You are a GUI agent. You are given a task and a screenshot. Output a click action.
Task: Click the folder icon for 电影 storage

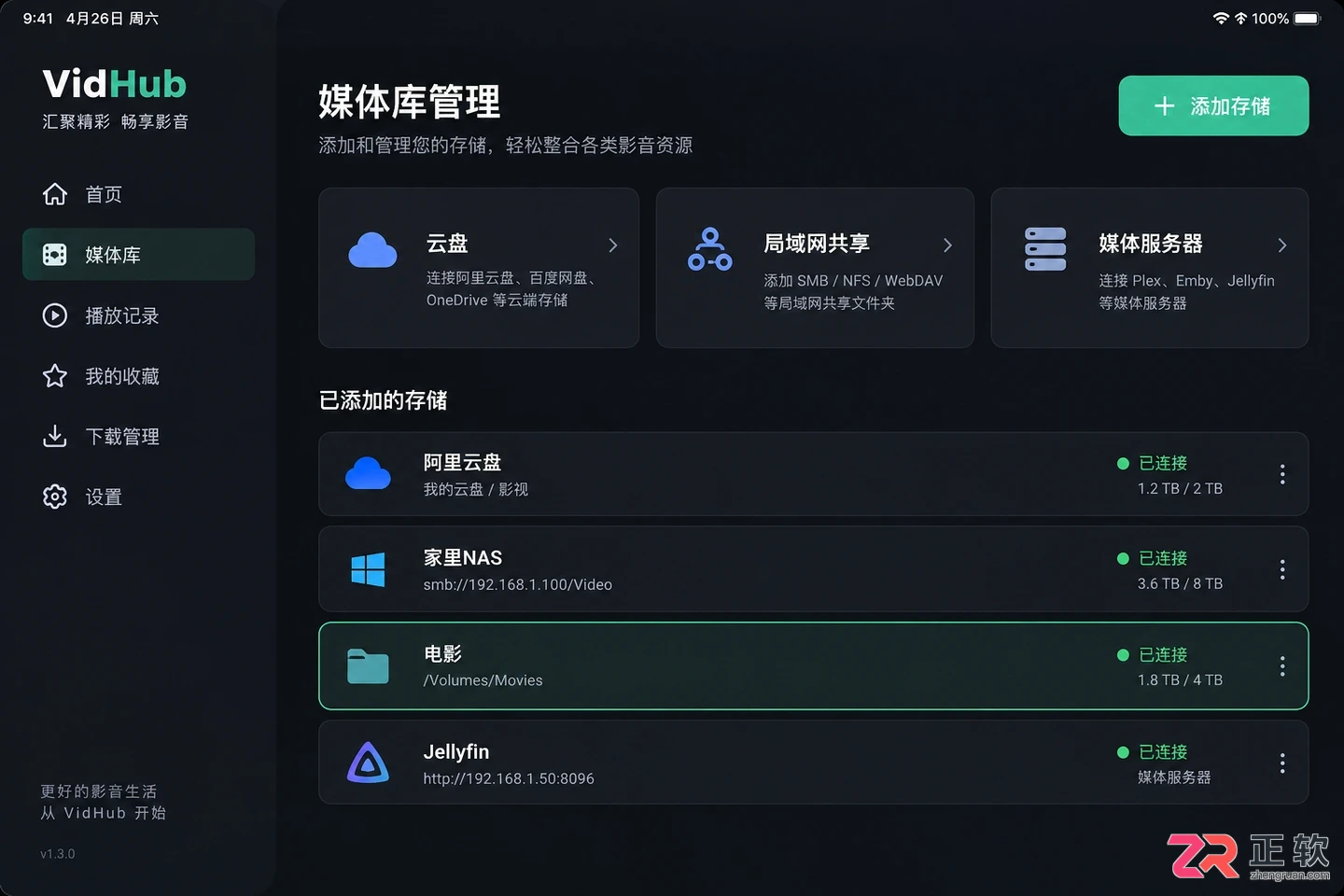pos(368,666)
